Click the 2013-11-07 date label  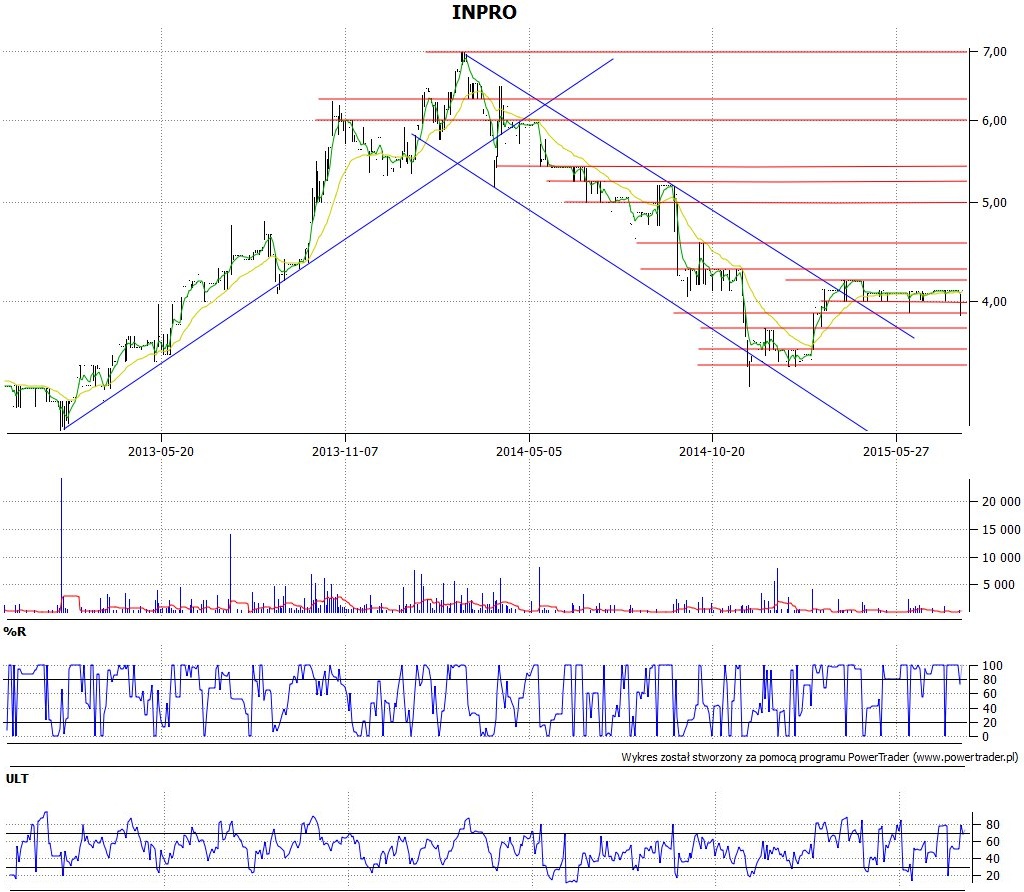pos(345,451)
